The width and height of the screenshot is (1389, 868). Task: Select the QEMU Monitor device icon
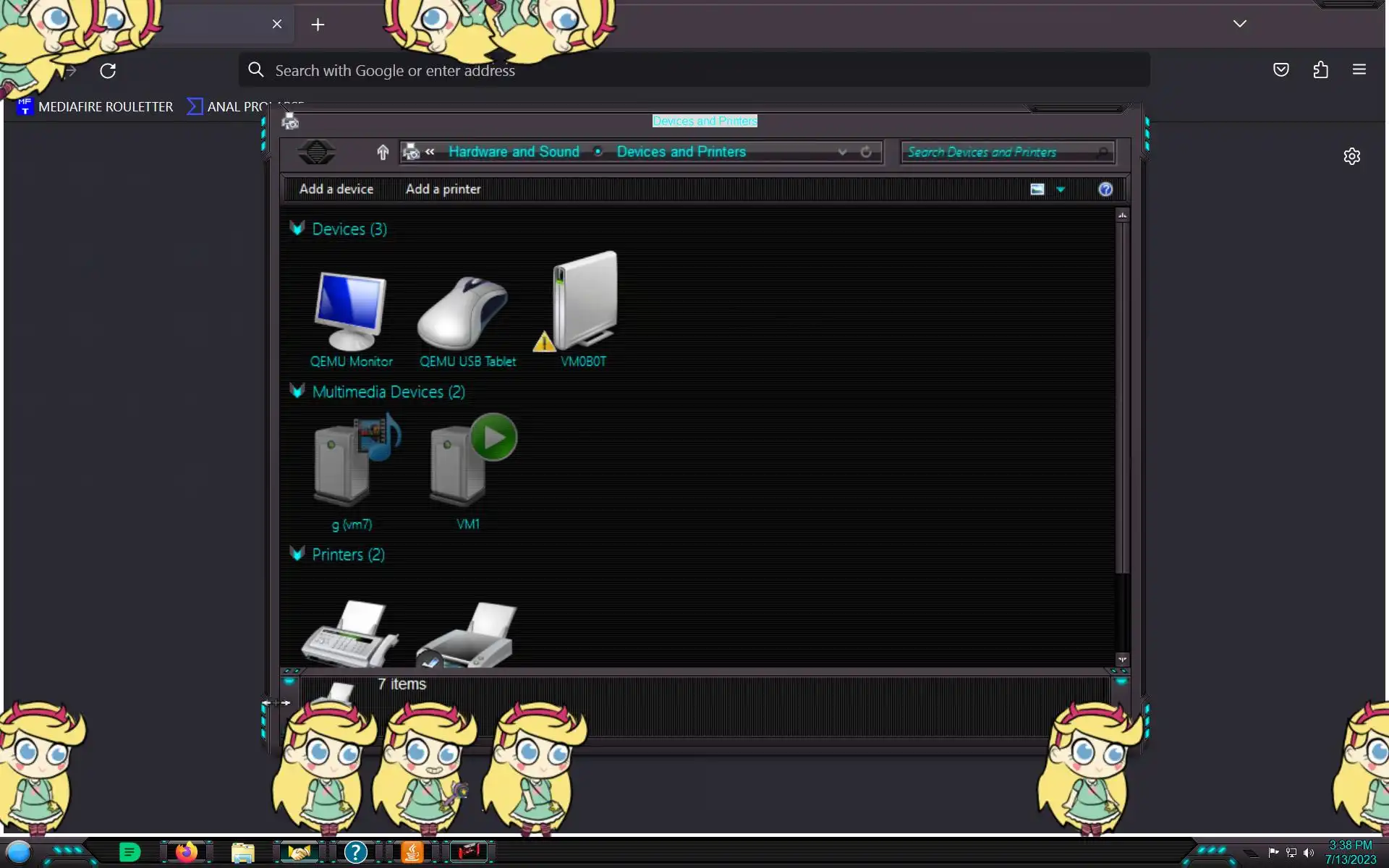click(351, 312)
